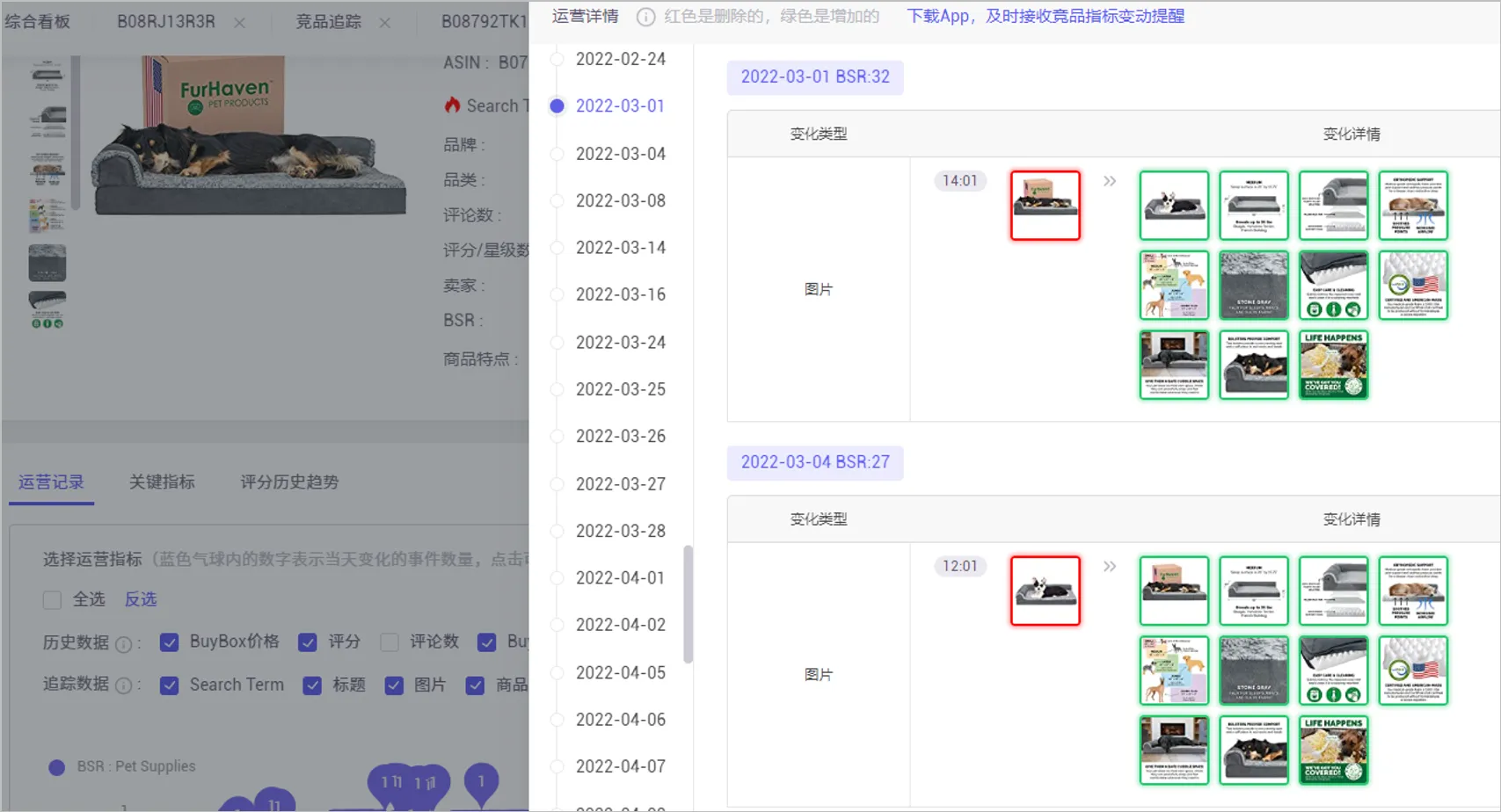Click the 下载App reminder link
Image resolution: width=1501 pixels, height=812 pixels.
pyautogui.click(x=1046, y=16)
